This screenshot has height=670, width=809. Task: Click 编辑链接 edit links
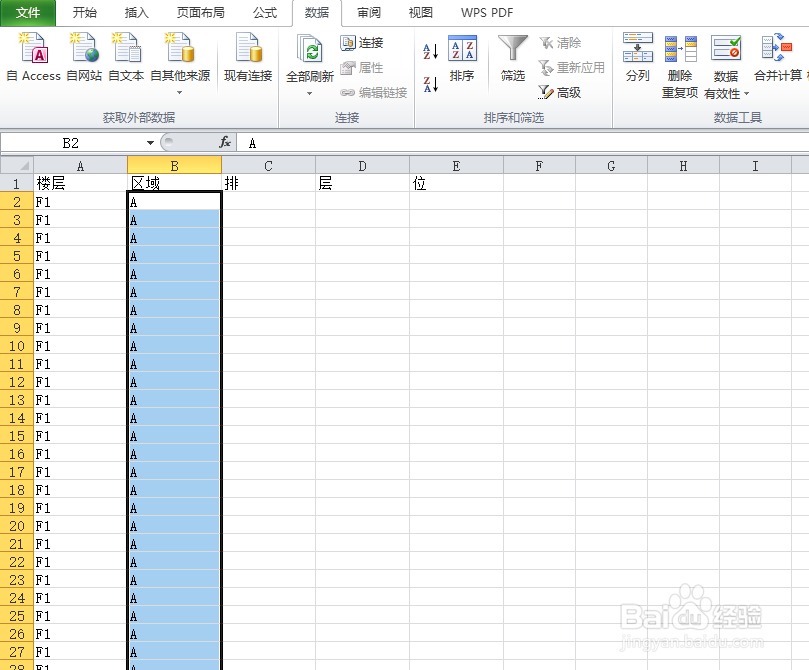click(x=374, y=92)
